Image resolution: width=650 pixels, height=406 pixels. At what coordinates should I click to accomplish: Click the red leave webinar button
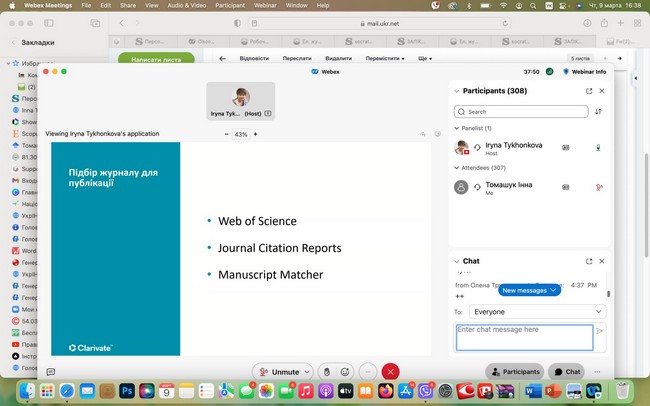point(390,372)
